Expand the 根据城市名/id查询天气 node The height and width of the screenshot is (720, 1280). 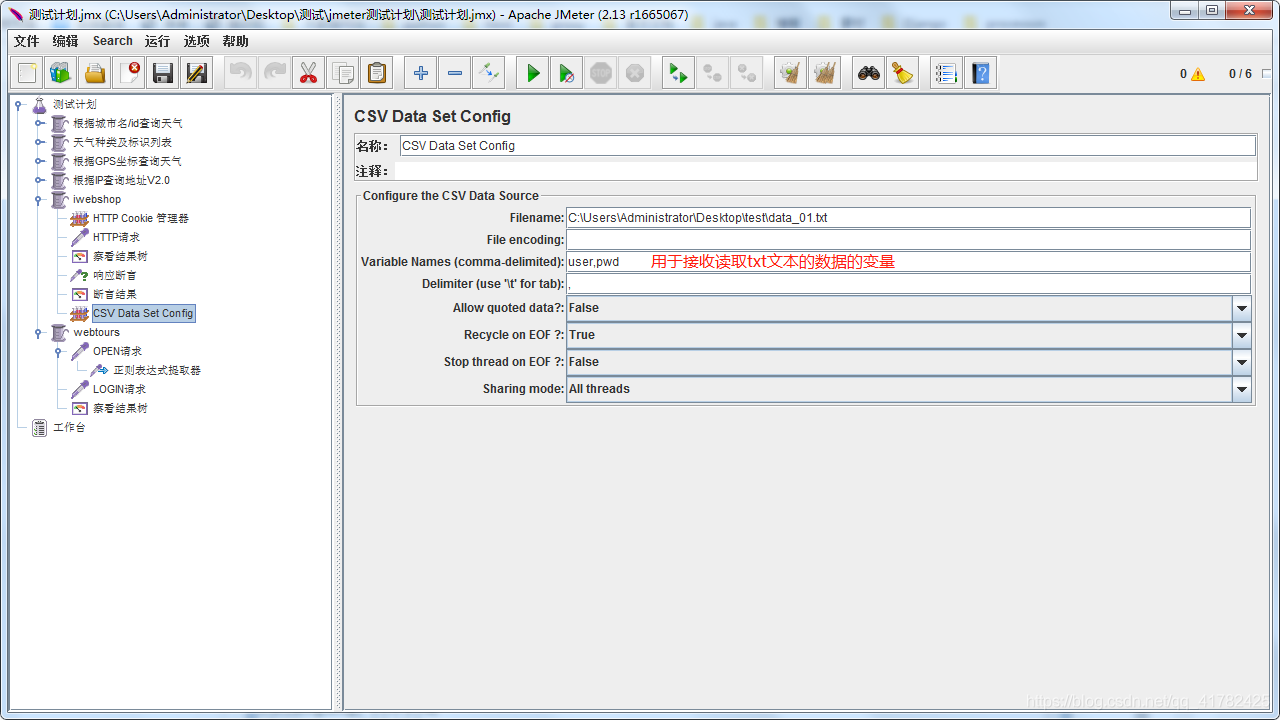(x=39, y=123)
